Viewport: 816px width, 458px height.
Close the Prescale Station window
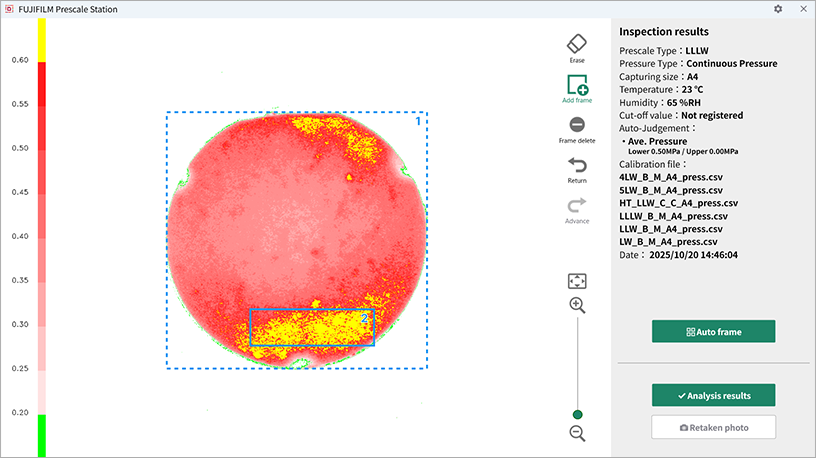[x=801, y=9]
